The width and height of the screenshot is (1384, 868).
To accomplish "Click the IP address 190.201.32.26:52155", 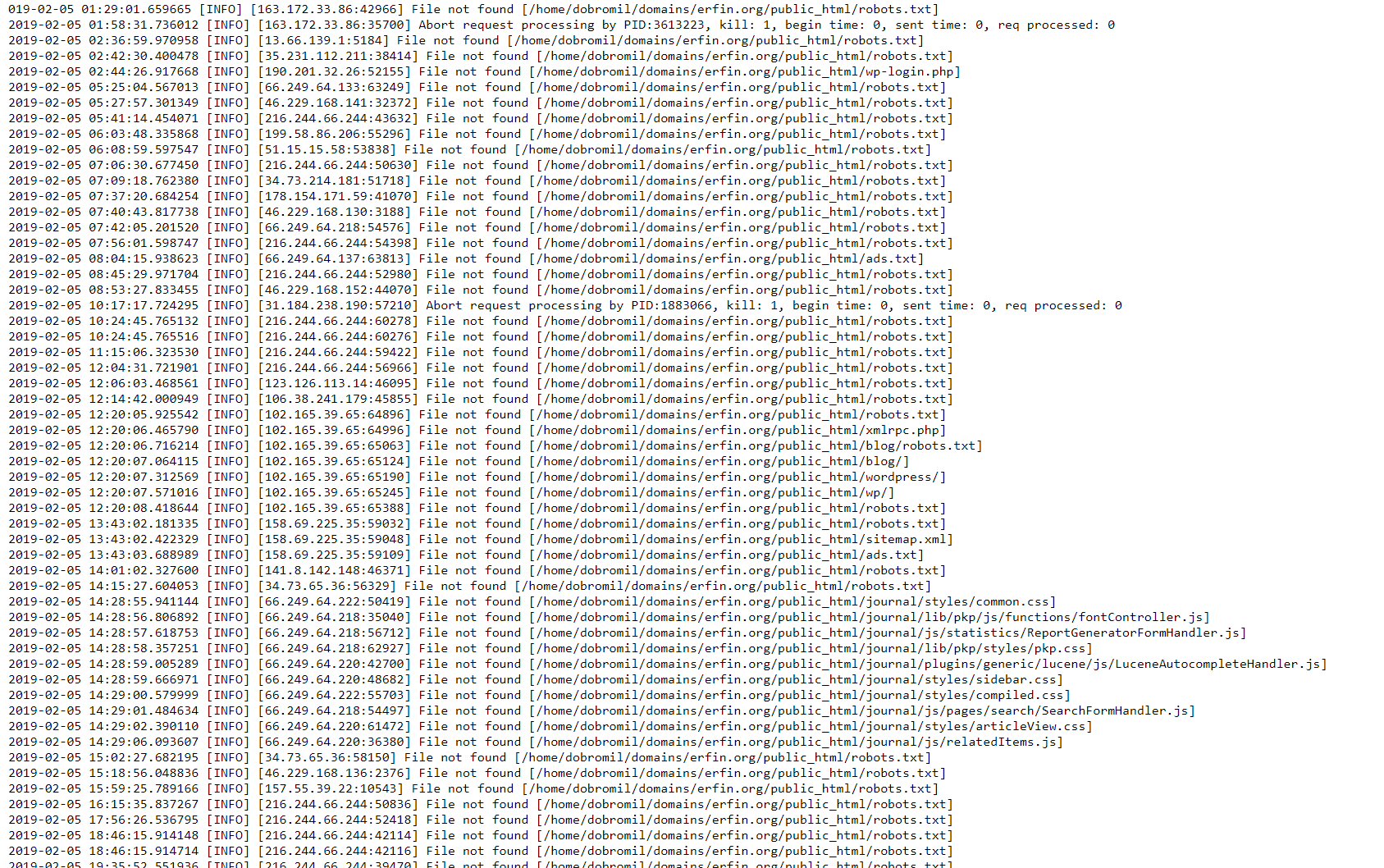I will (x=335, y=71).
